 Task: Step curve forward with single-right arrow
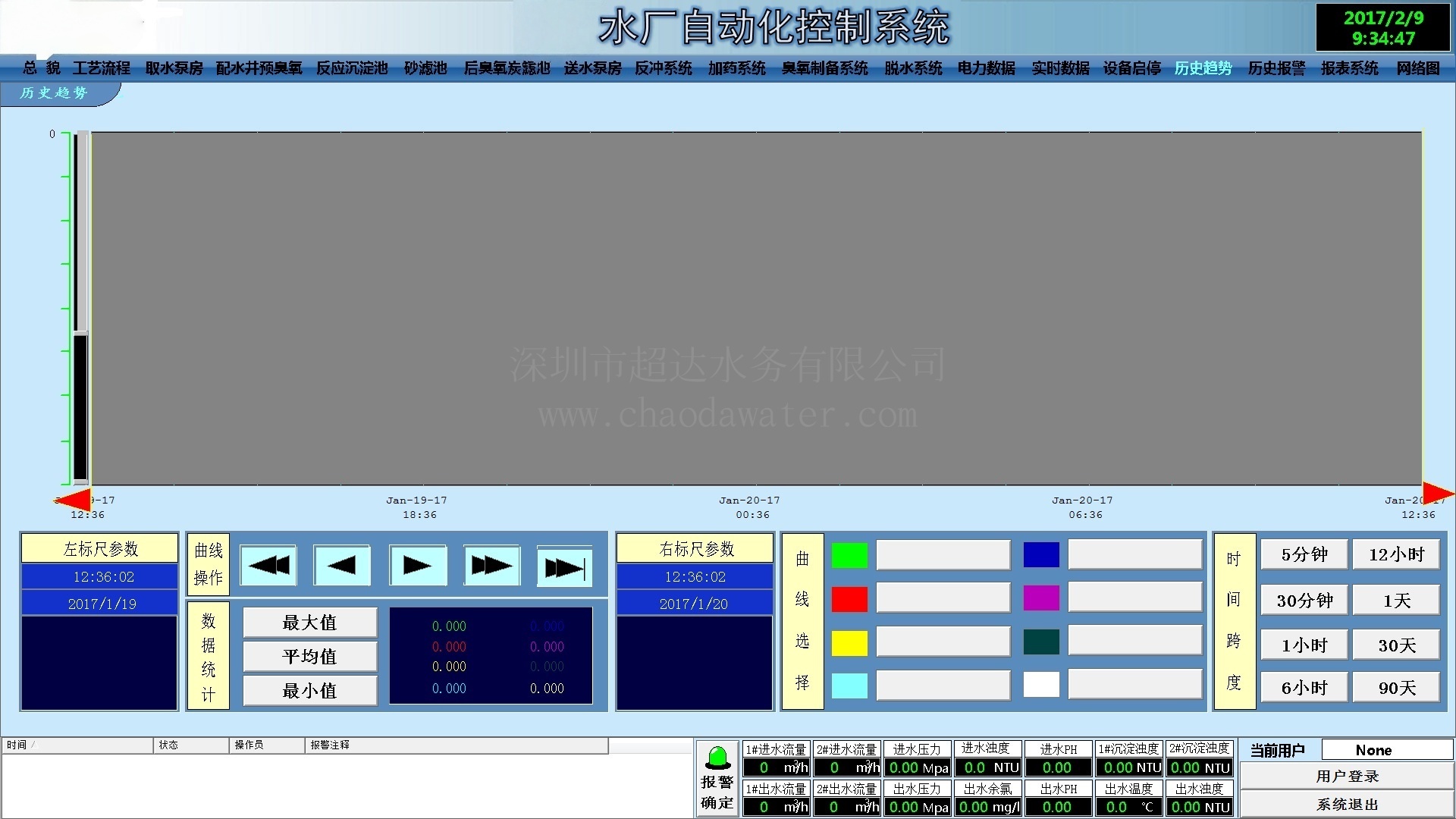tap(418, 566)
